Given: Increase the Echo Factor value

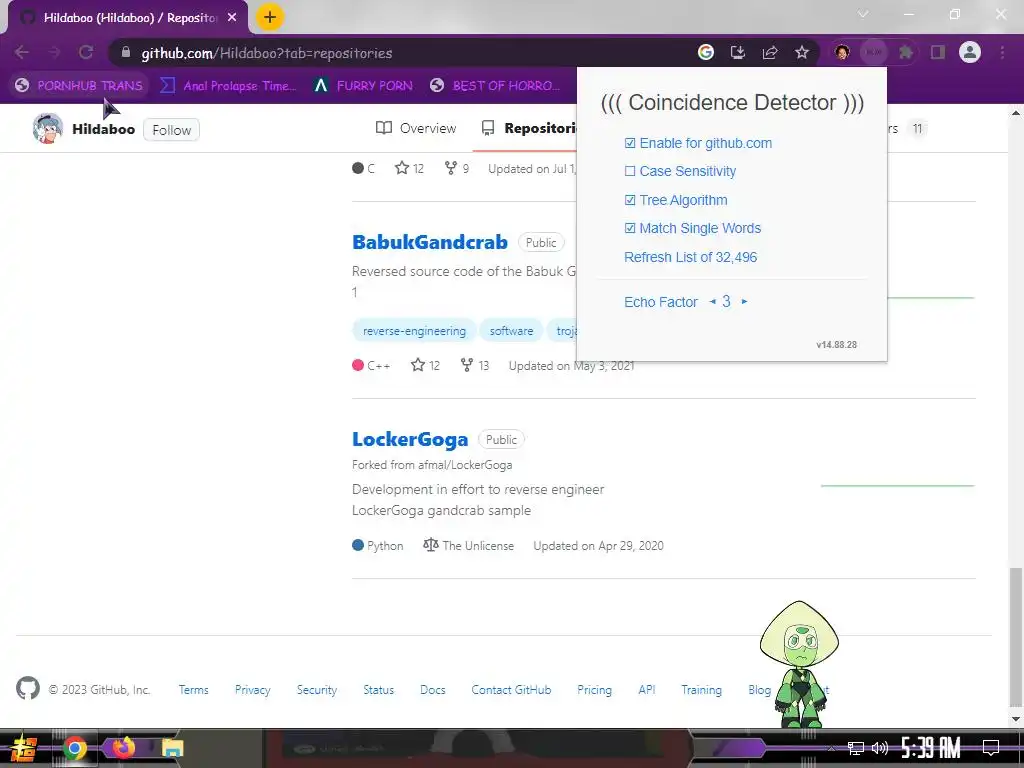Looking at the screenshot, I should point(744,301).
